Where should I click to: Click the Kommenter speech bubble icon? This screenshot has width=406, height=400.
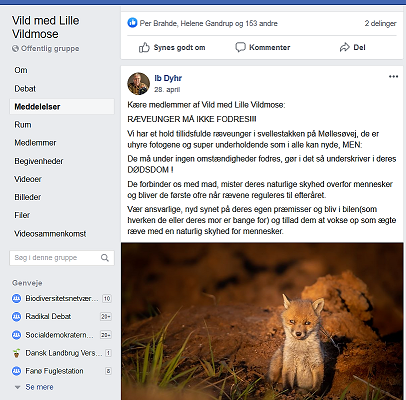[240, 47]
